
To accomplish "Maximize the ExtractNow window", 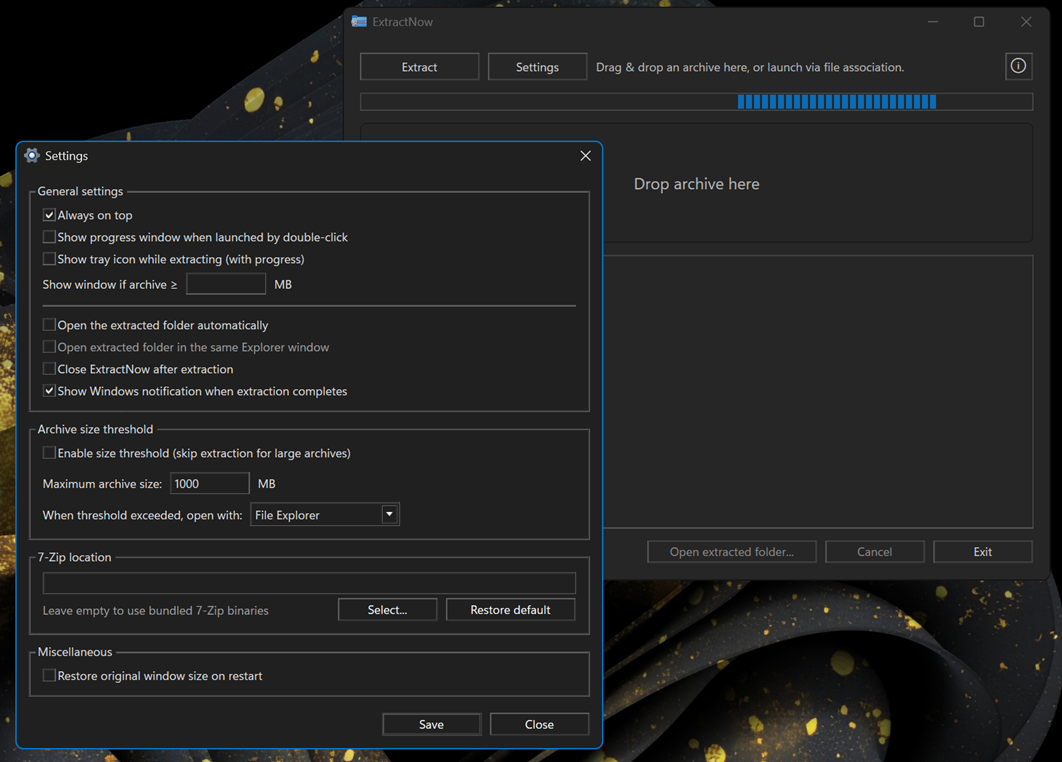I will (979, 22).
